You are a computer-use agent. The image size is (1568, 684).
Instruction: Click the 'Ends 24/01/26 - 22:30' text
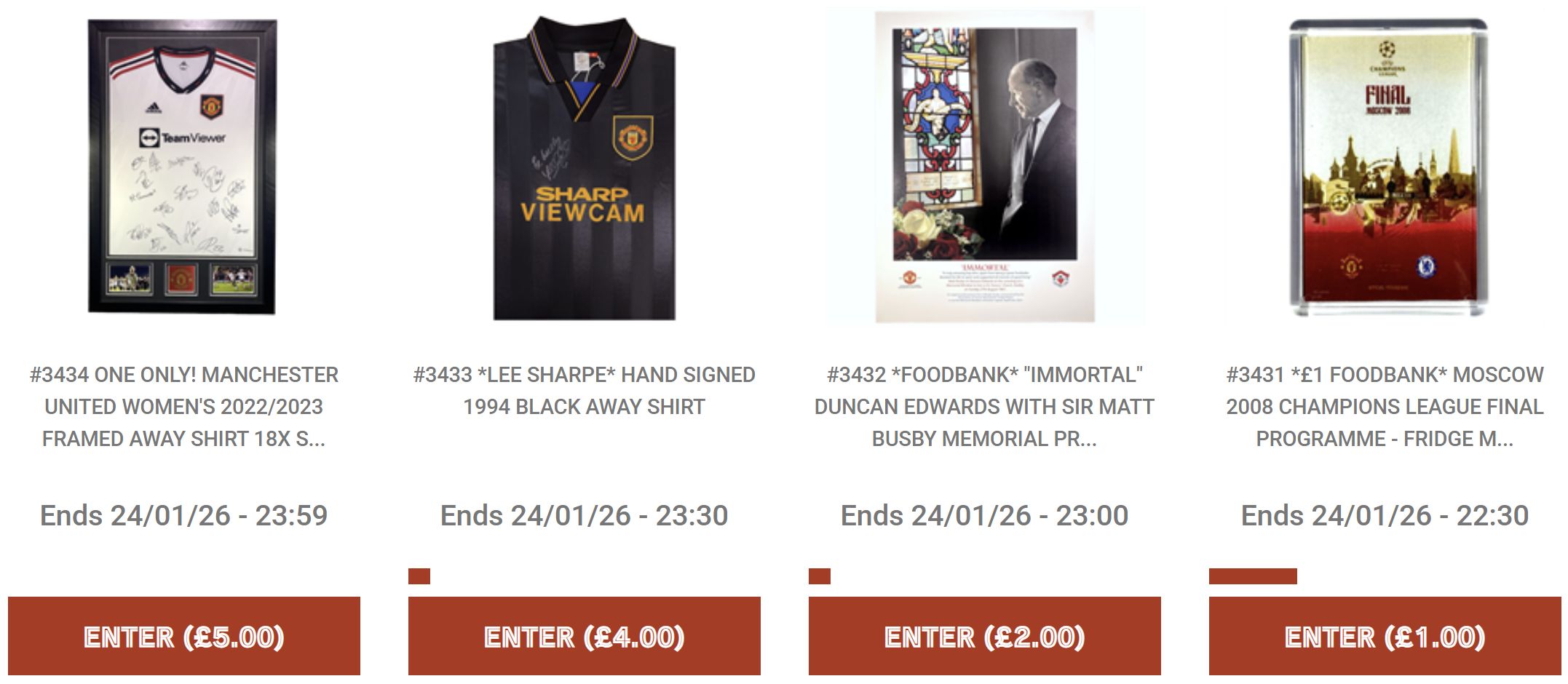1385,515
